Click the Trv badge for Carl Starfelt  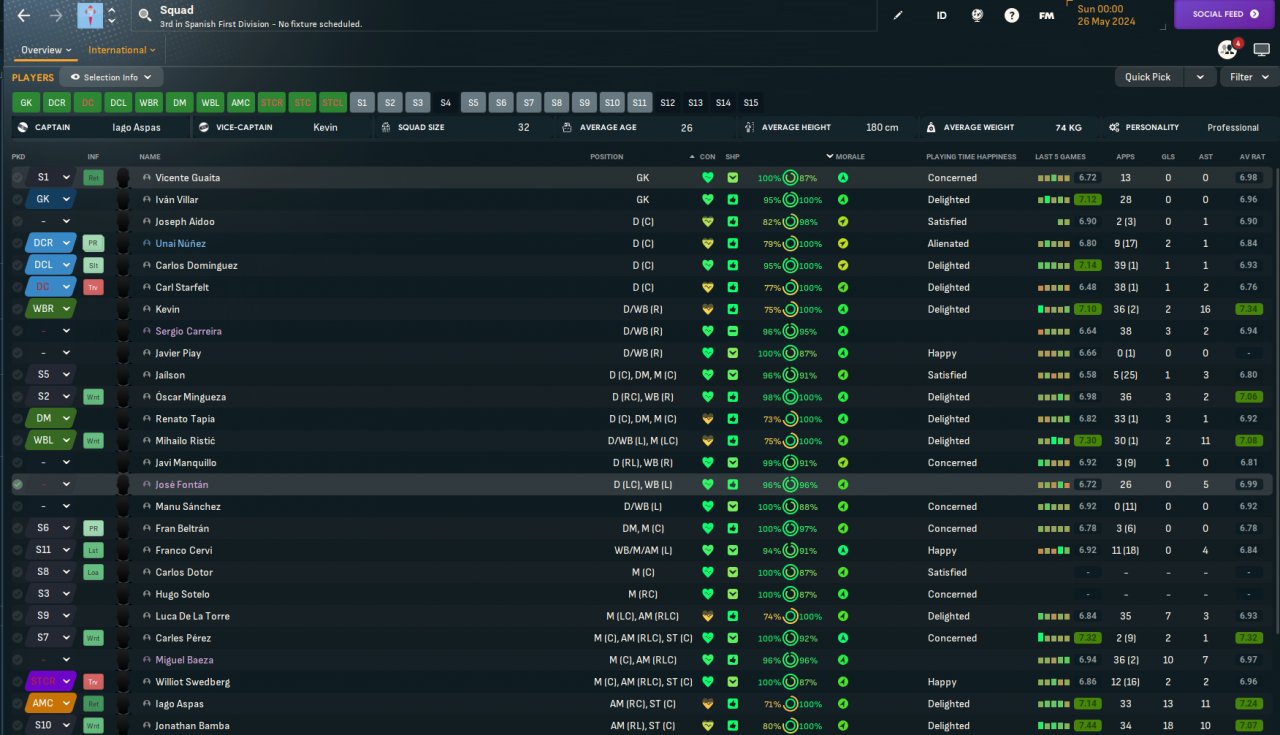coord(93,288)
